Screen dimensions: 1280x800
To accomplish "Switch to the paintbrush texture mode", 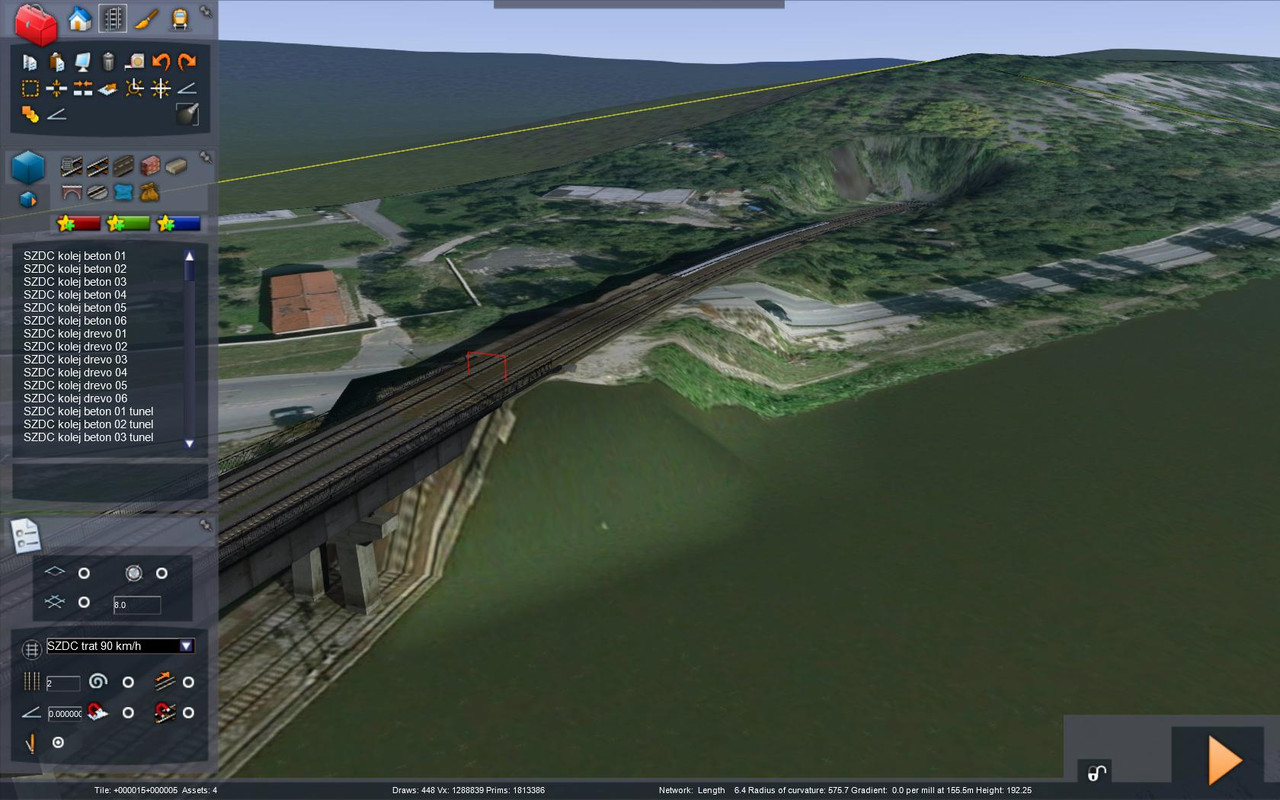I will pyautogui.click(x=146, y=20).
